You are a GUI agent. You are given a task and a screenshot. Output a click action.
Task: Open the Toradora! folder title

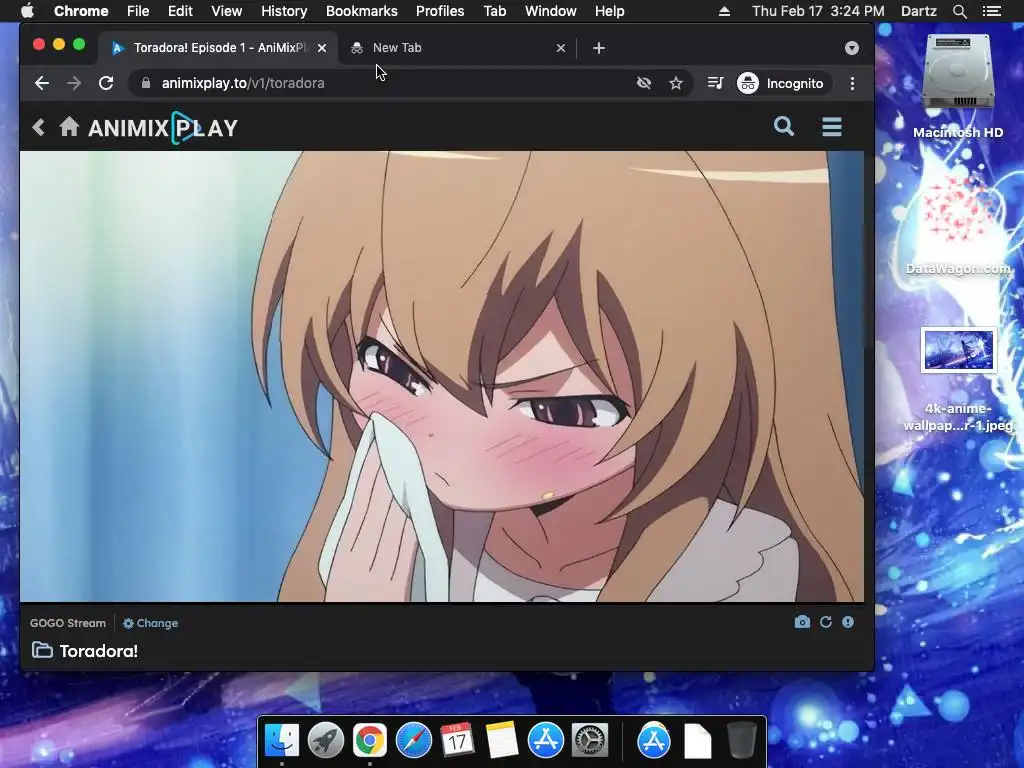[99, 651]
